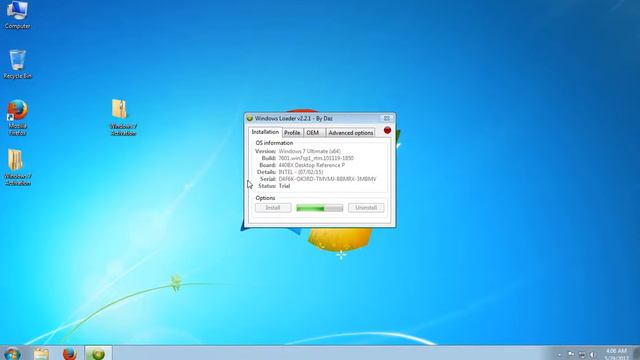Click the Build number value text

(316, 158)
